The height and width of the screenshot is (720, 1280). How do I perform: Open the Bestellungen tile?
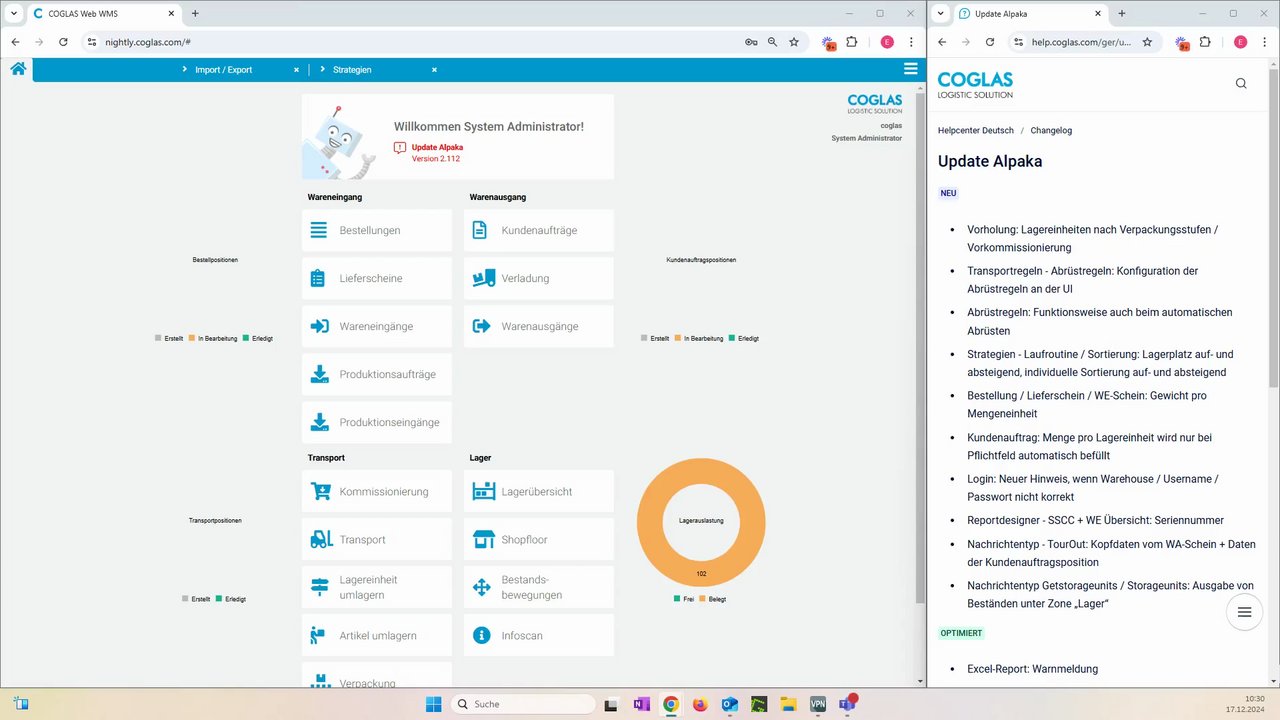[x=377, y=230]
